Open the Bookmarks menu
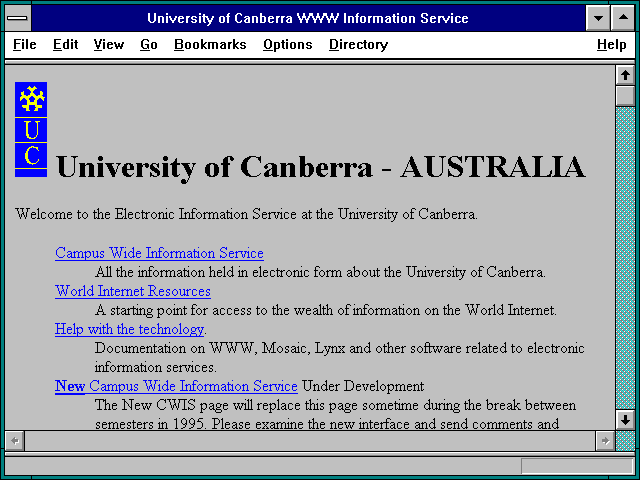 click(x=210, y=44)
